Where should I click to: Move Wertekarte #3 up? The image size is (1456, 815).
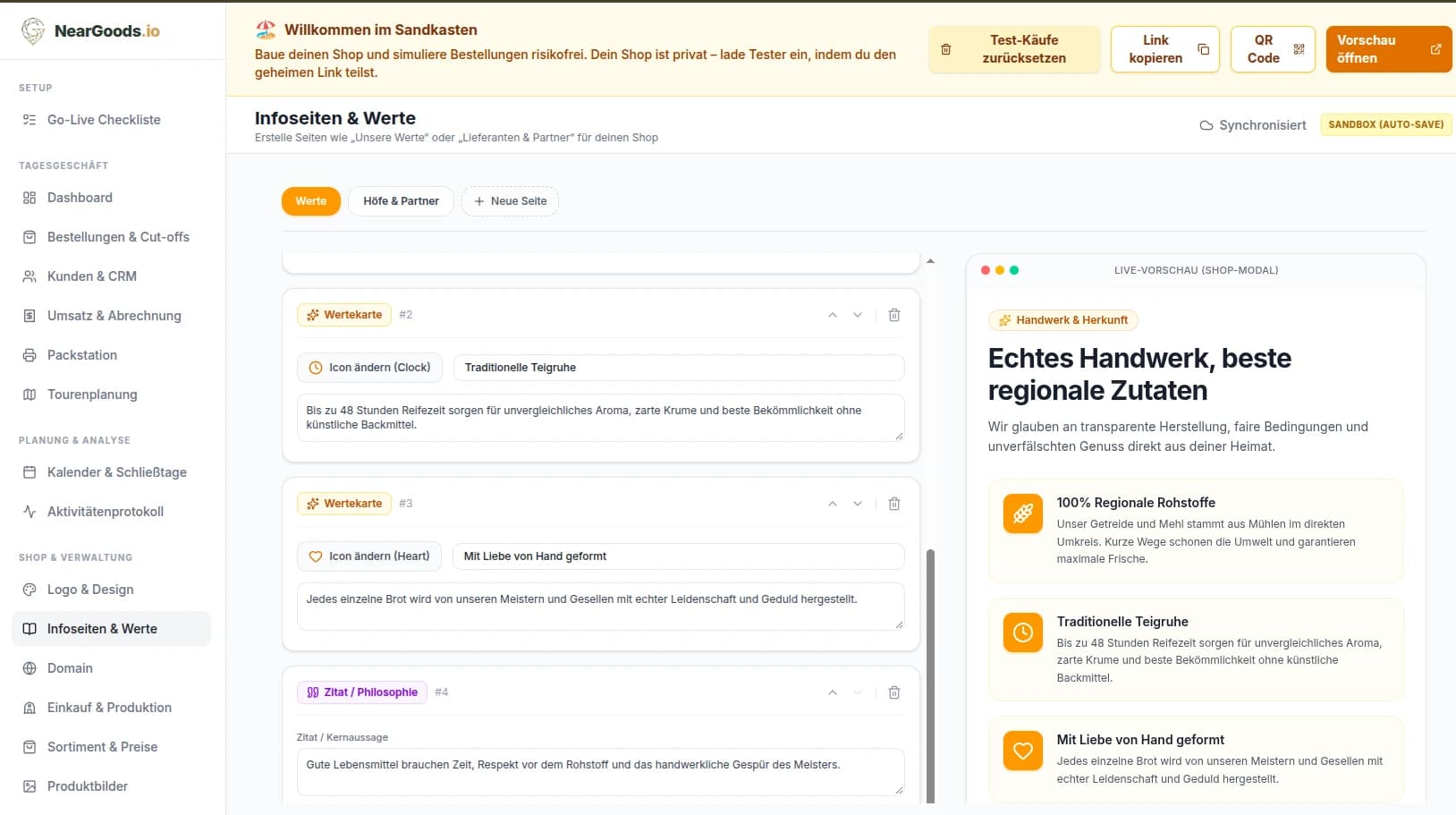coord(833,504)
